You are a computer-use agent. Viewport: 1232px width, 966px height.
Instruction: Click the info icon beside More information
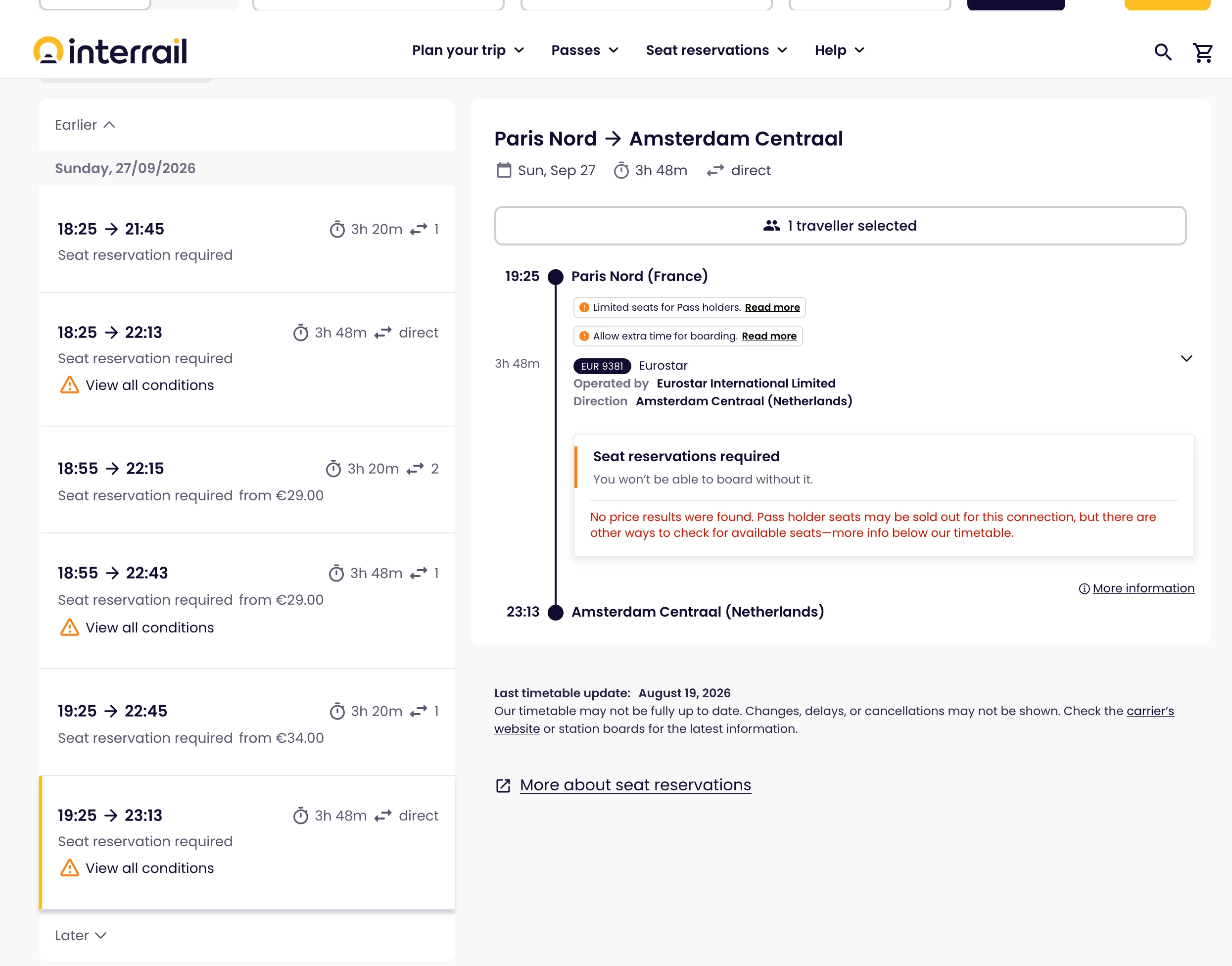coord(1084,589)
